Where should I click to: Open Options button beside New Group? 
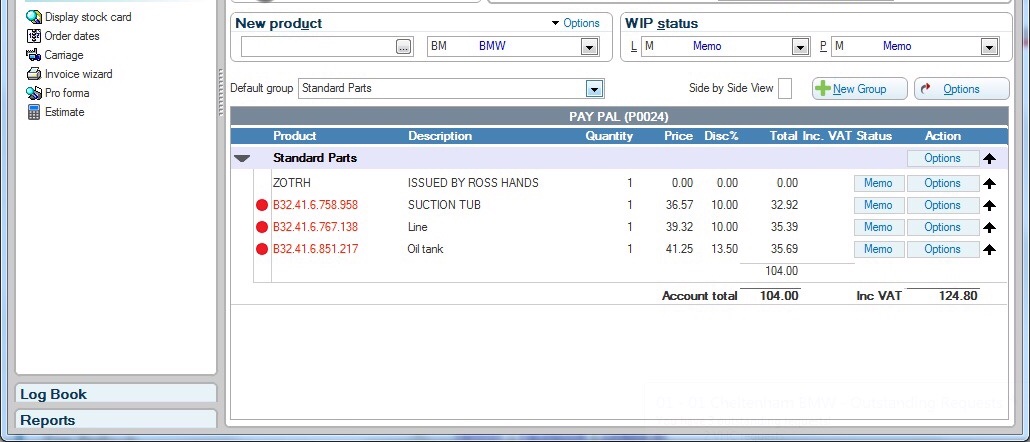click(961, 89)
